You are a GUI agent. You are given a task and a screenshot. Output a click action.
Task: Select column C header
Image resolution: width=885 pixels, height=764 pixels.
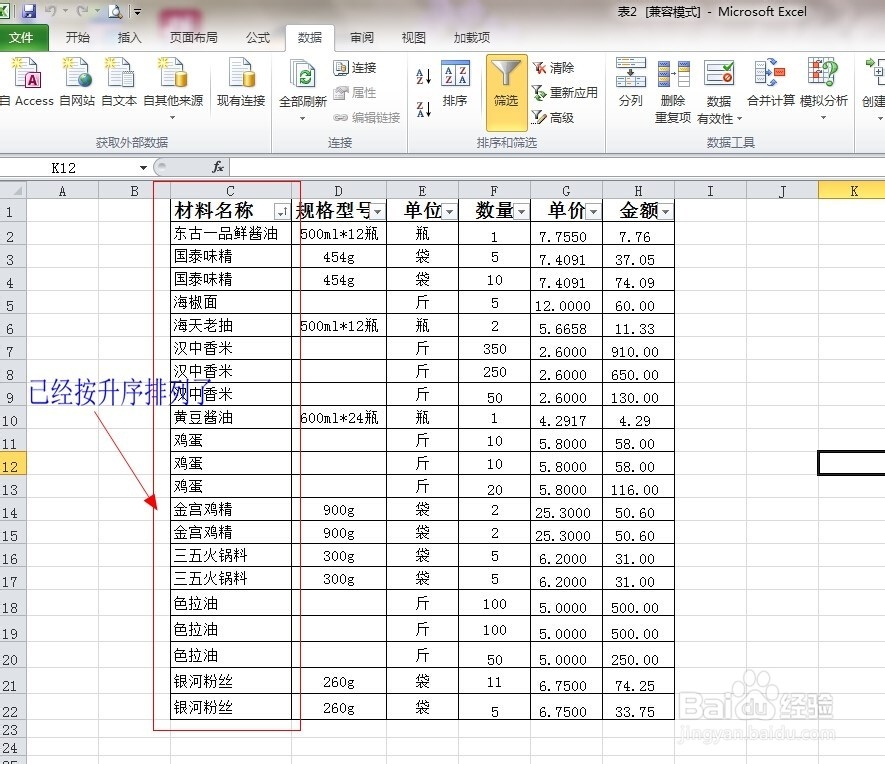(231, 191)
